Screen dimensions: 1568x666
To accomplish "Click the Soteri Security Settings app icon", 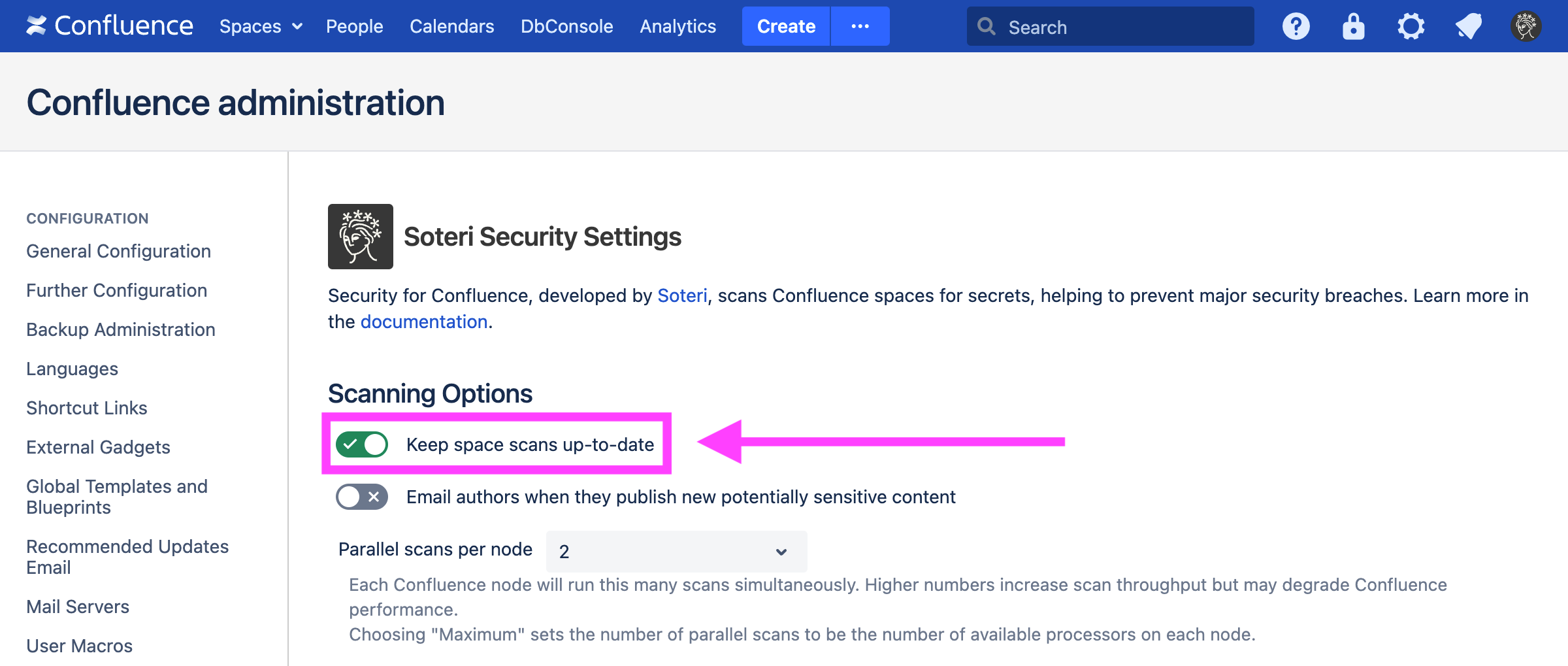I will pyautogui.click(x=360, y=236).
